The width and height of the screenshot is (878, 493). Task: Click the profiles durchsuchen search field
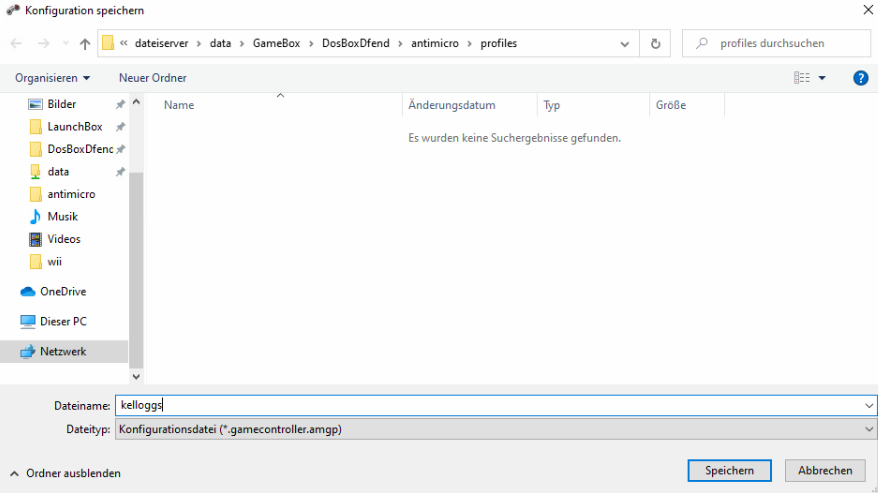coord(780,44)
